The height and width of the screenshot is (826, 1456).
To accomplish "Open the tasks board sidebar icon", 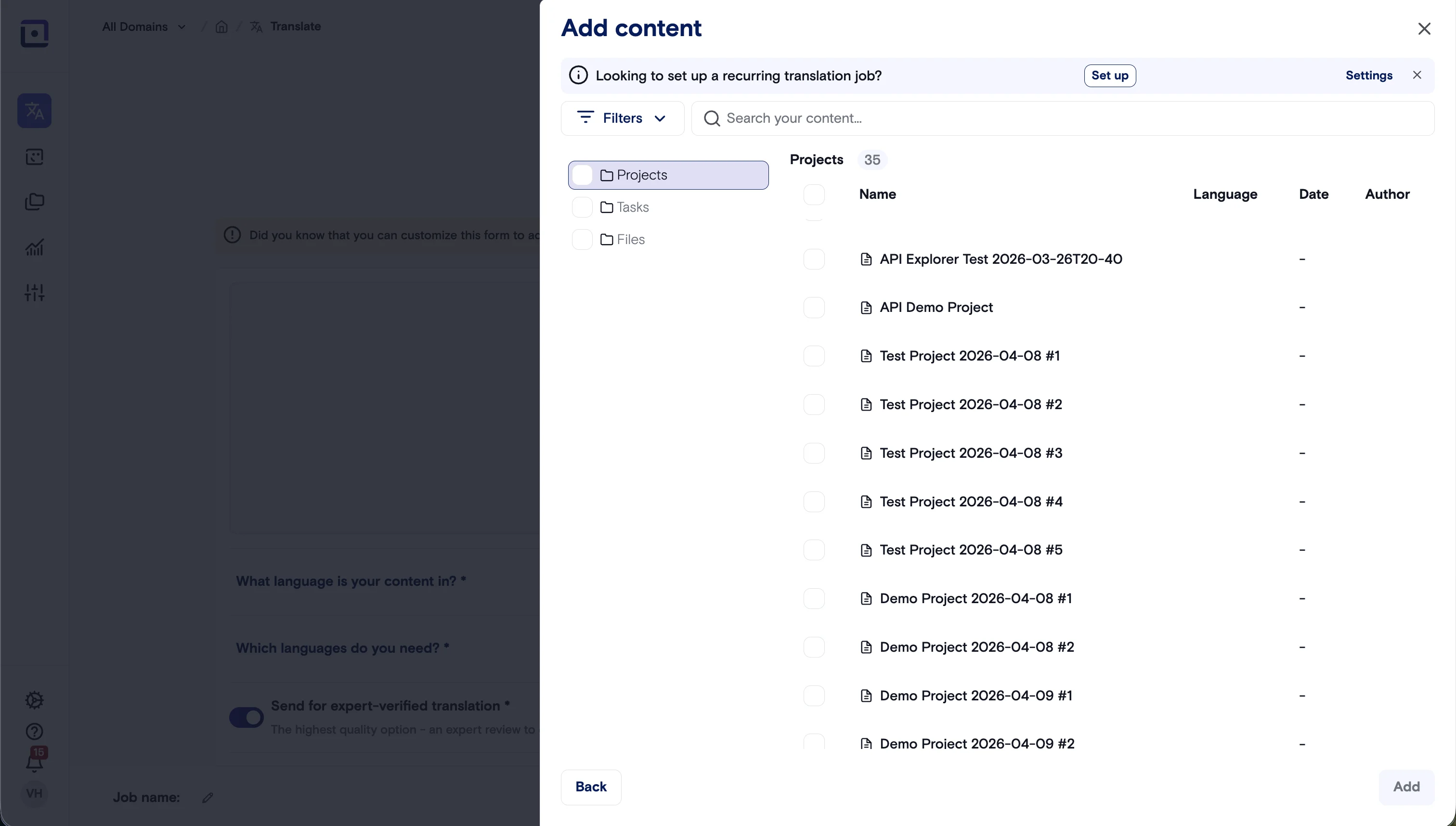I will click(x=35, y=156).
